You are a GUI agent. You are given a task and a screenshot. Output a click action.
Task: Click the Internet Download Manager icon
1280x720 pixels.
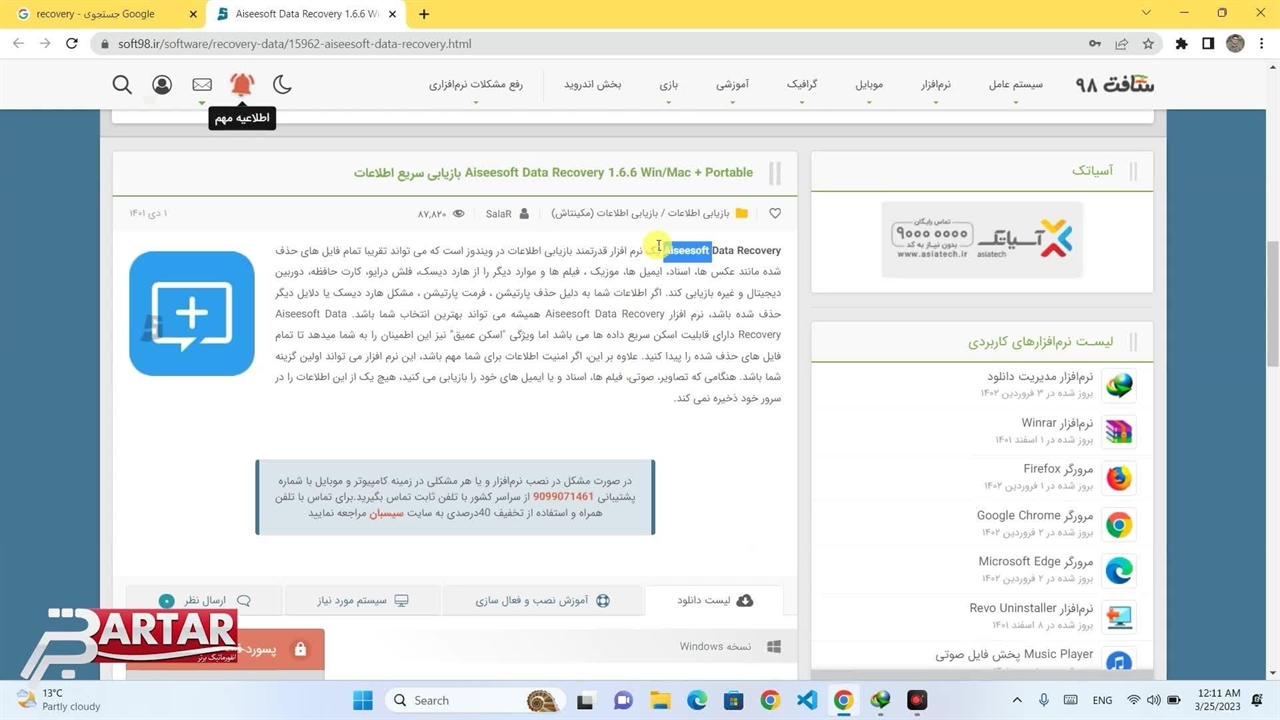[1118, 385]
